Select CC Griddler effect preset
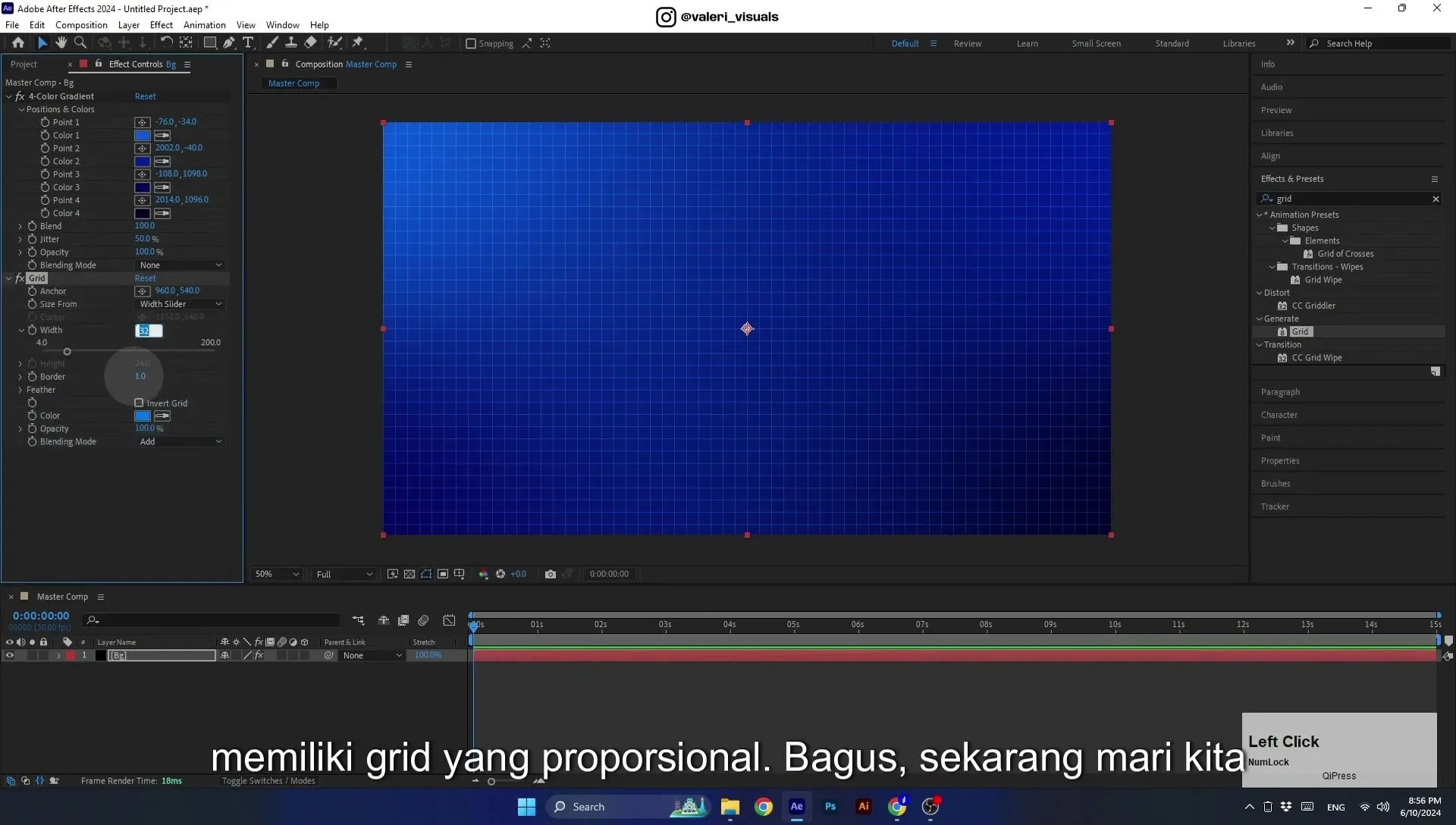Image resolution: width=1456 pixels, height=825 pixels. (1313, 306)
